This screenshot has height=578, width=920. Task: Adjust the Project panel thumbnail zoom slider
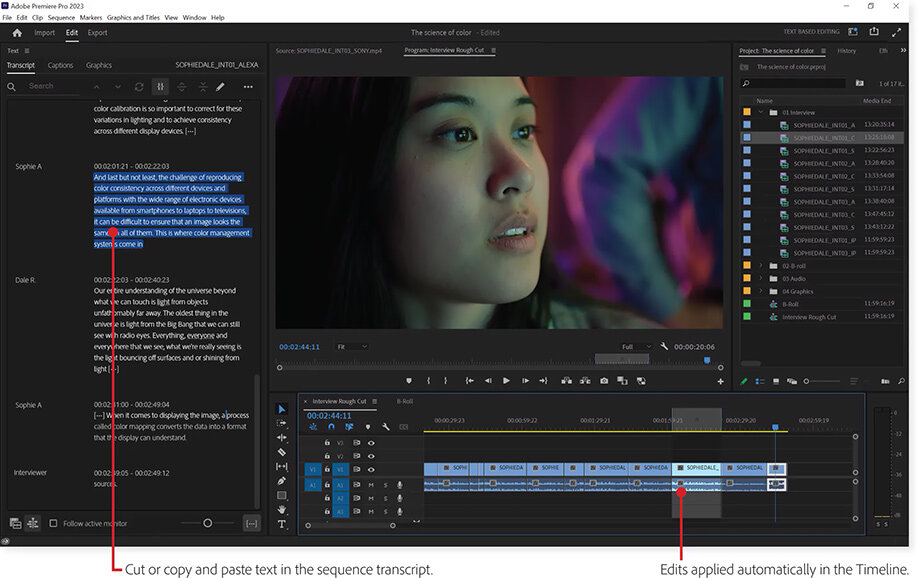coord(806,381)
